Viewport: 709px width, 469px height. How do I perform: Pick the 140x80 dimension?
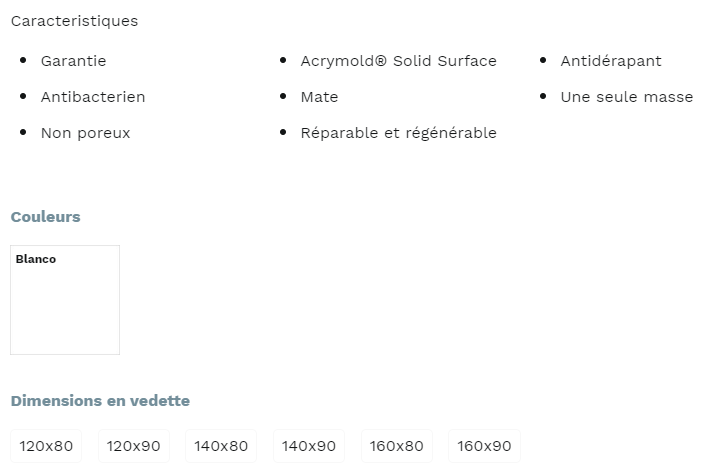pos(221,446)
